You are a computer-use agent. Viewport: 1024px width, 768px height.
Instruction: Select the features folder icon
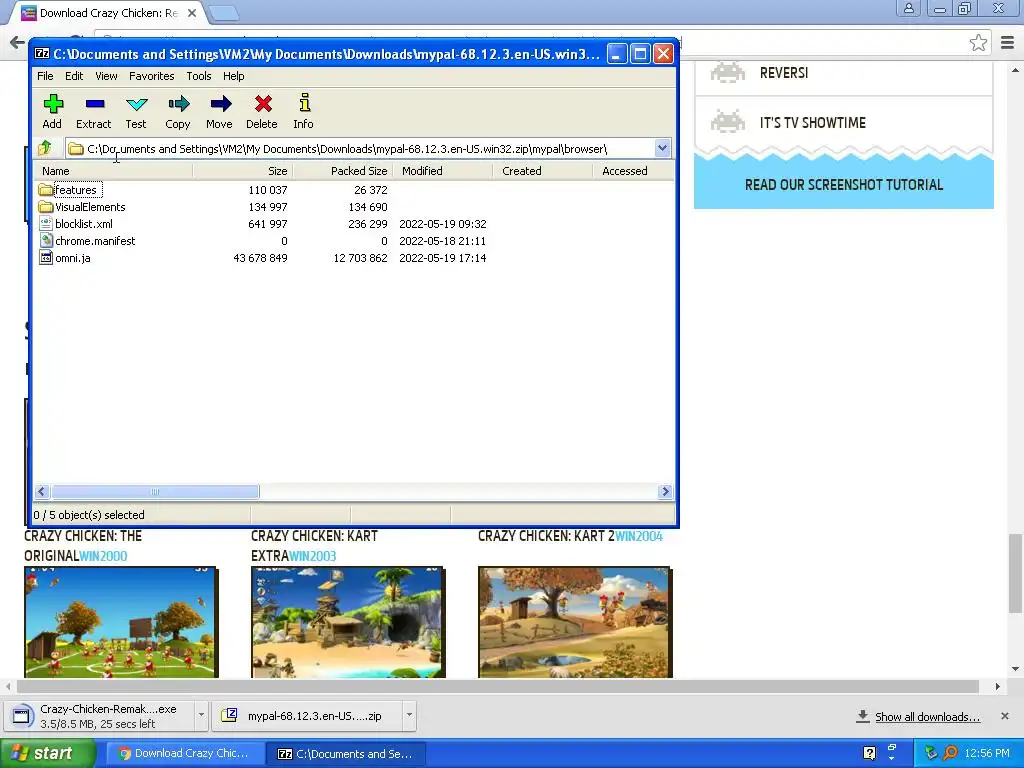[x=45, y=190]
